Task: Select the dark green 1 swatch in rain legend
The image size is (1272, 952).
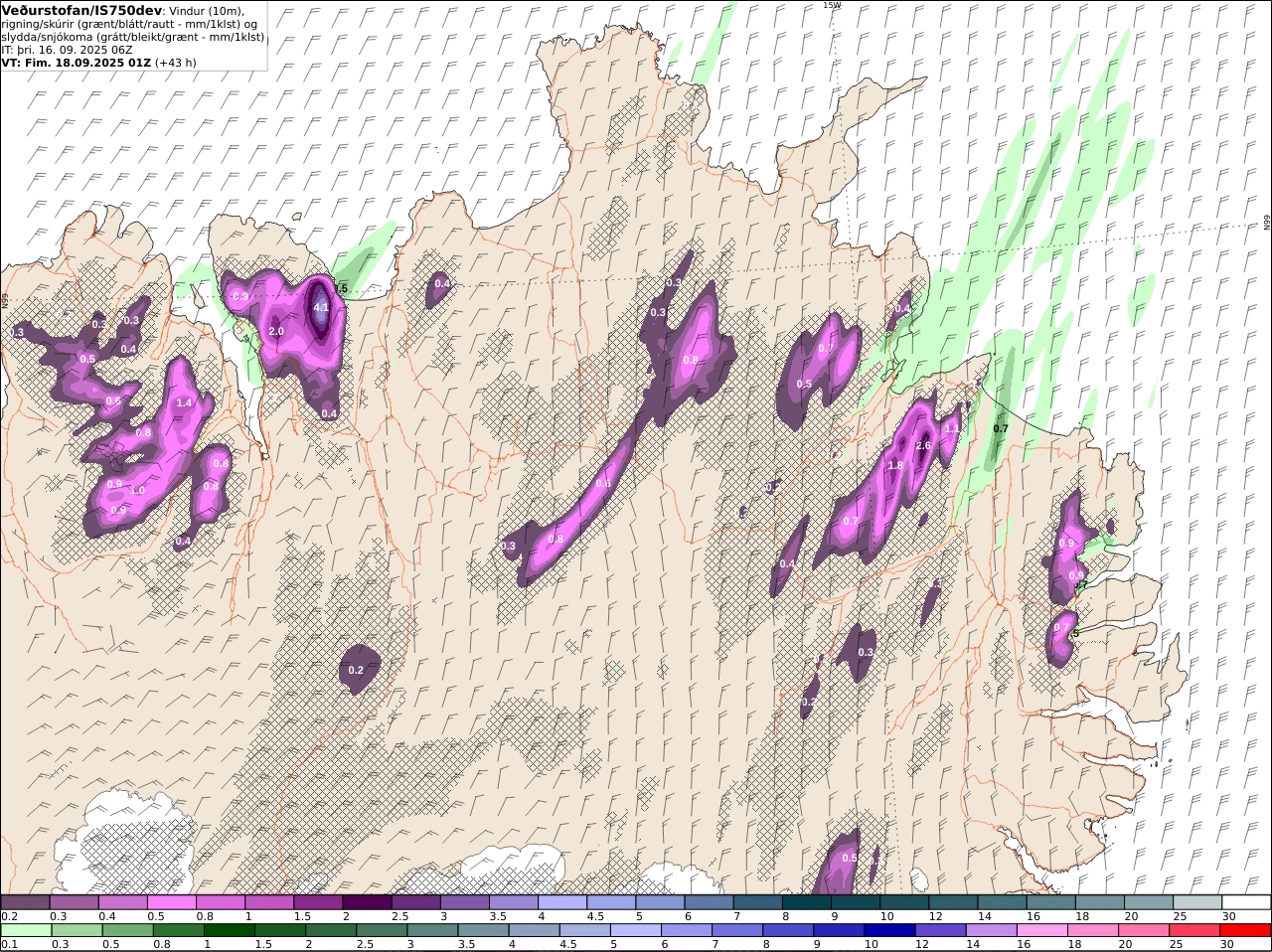Action: [x=229, y=930]
